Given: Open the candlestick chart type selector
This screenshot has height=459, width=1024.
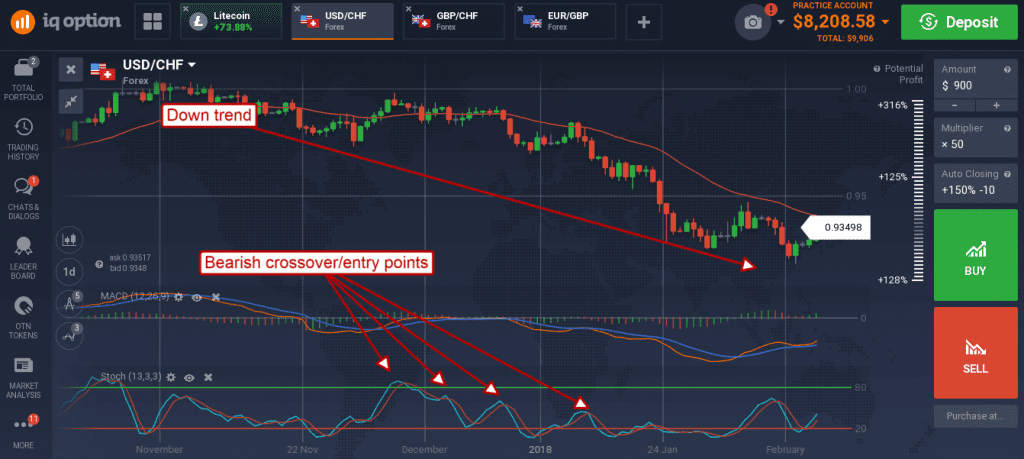Looking at the screenshot, I should pyautogui.click(x=68, y=240).
